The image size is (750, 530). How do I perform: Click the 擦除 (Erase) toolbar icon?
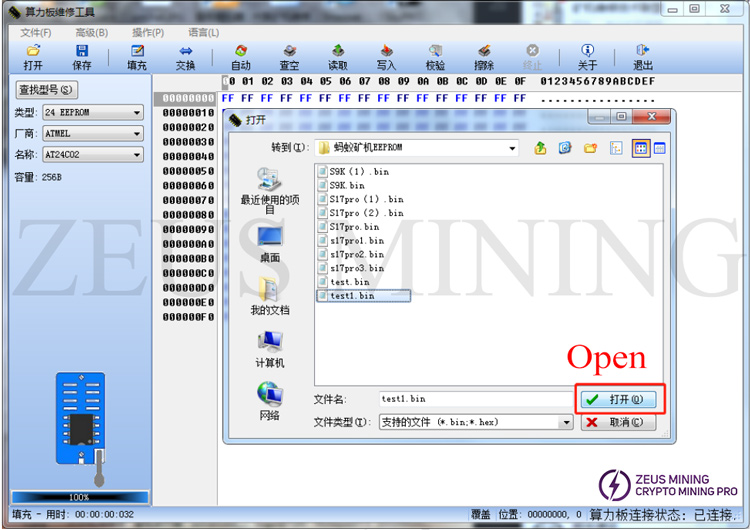click(484, 57)
